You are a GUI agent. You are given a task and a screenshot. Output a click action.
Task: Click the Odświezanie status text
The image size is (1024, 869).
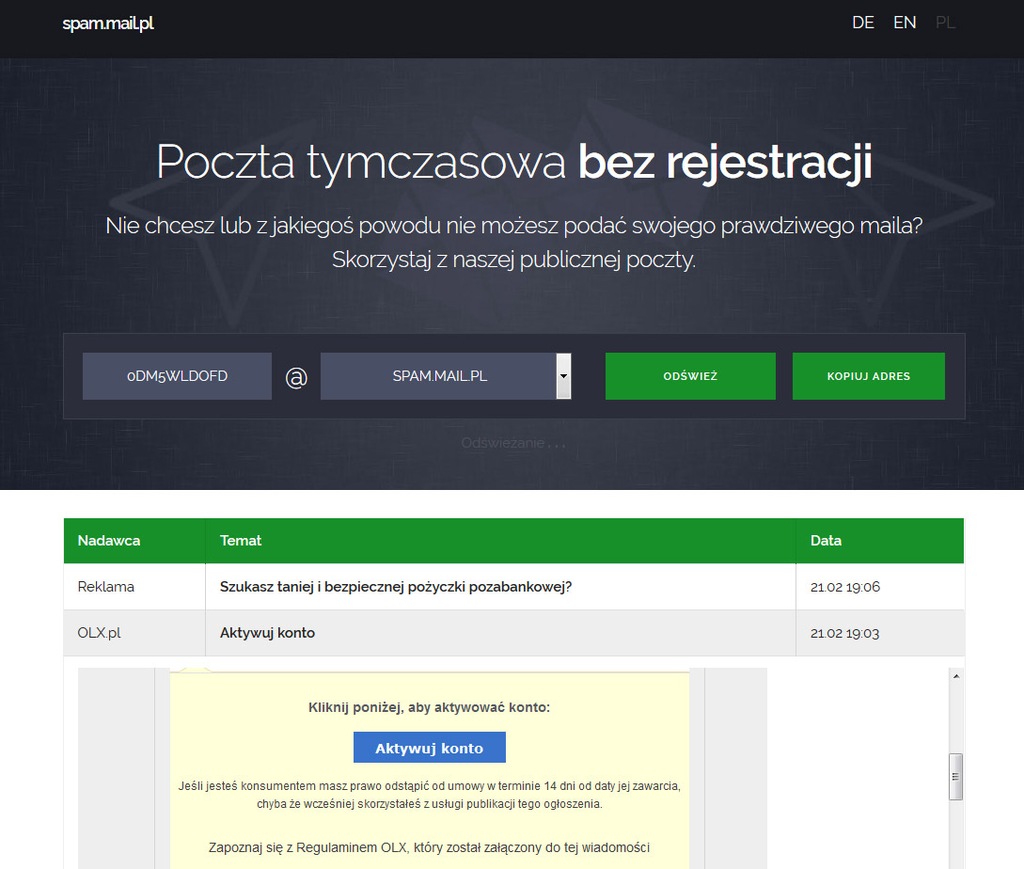pyautogui.click(x=512, y=442)
